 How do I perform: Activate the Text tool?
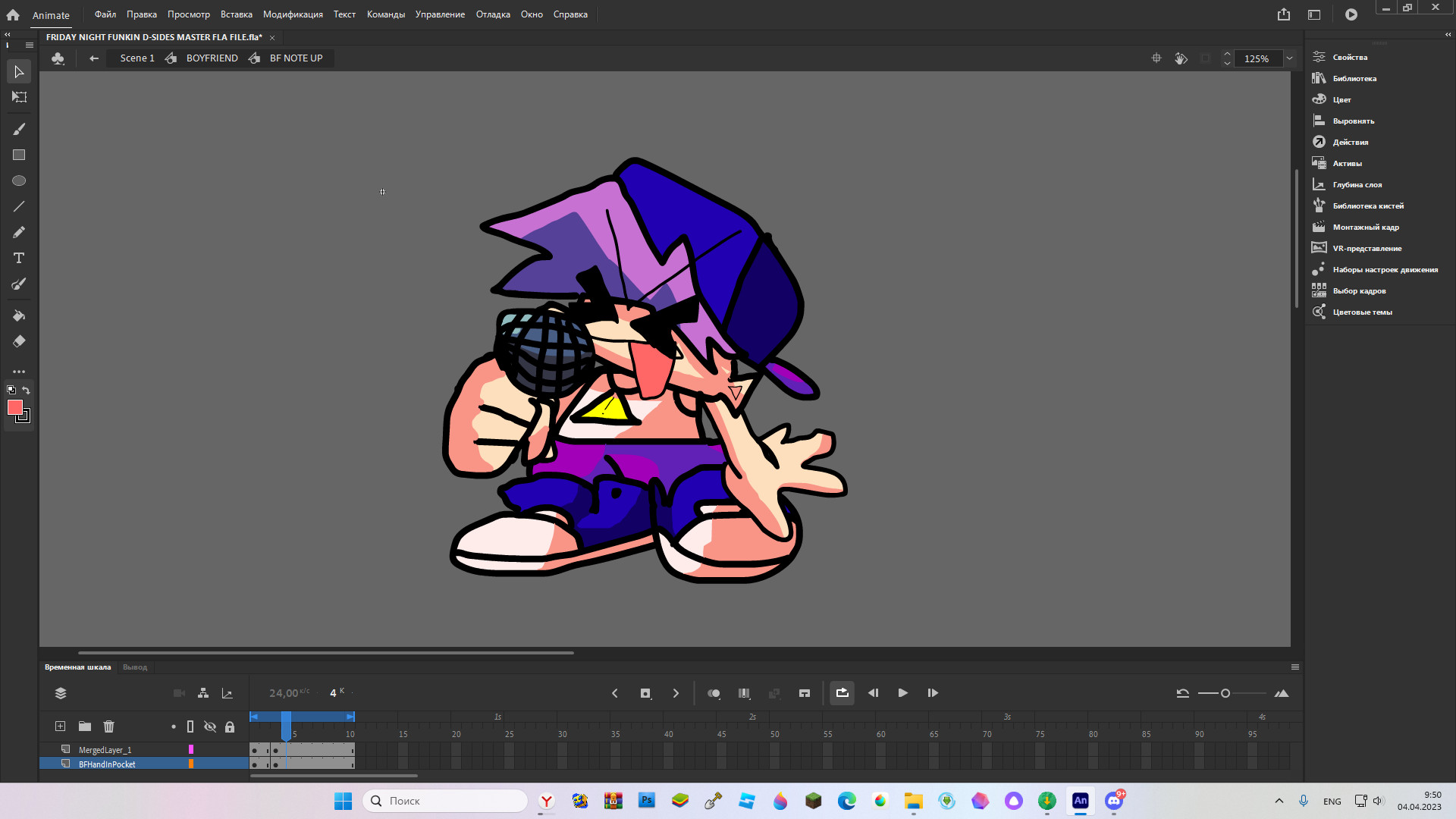point(18,258)
